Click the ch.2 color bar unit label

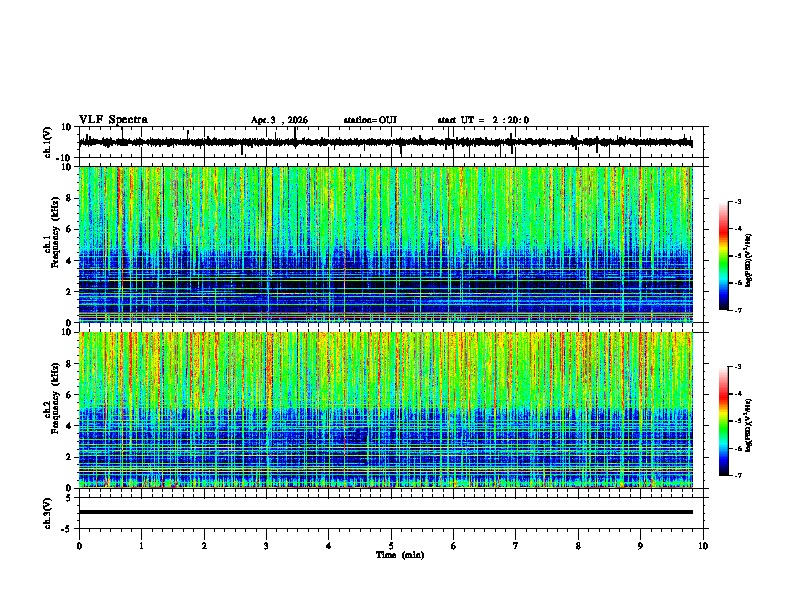point(748,426)
